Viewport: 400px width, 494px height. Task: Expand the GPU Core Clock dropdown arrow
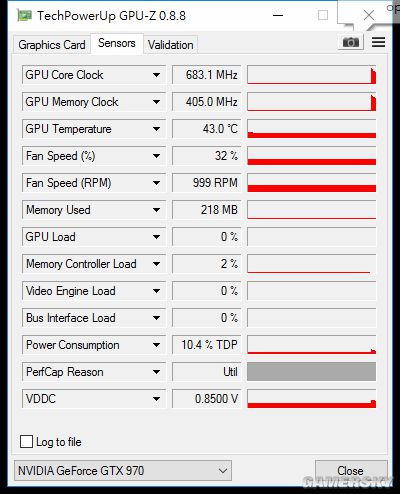(156, 75)
